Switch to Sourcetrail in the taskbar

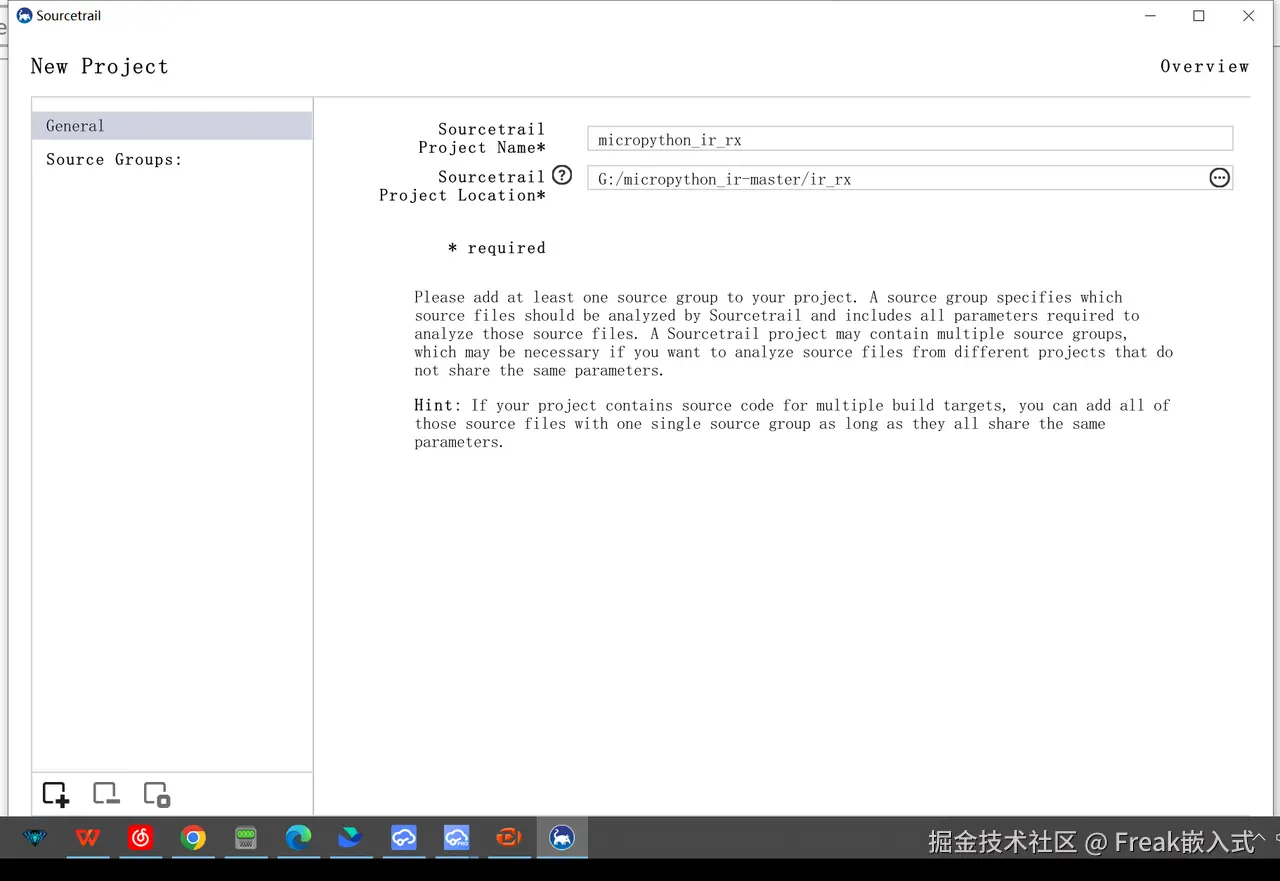click(x=562, y=838)
